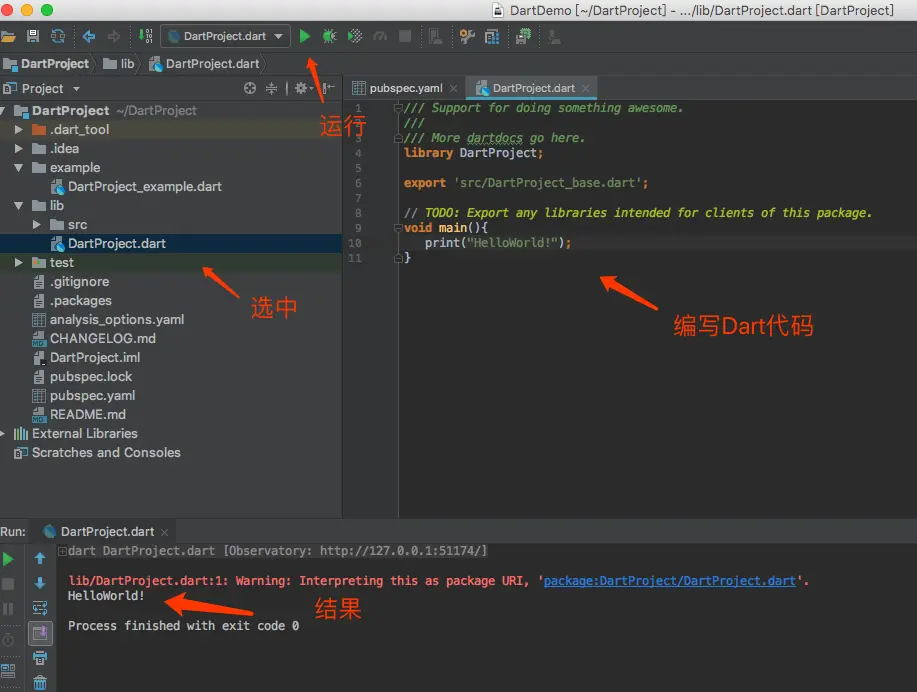Close the DartProject.dart Run tab
This screenshot has height=692, width=917.
coord(164,532)
